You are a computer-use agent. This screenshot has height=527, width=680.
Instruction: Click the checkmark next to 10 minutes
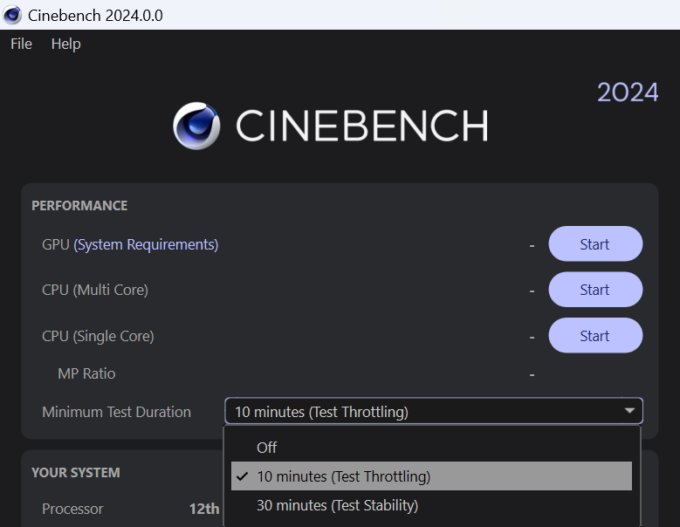pyautogui.click(x=242, y=477)
